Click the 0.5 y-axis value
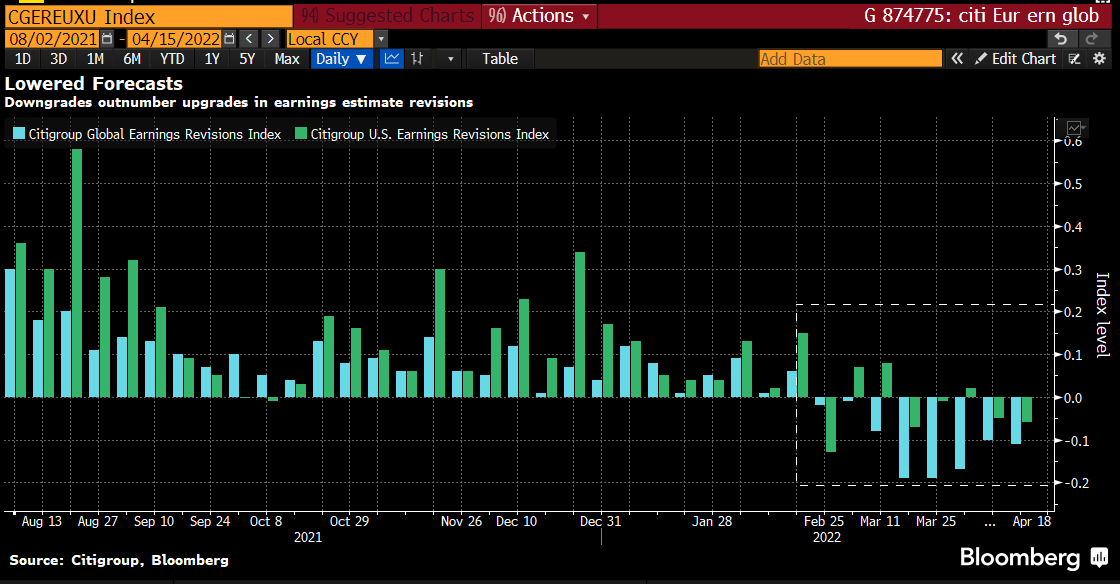This screenshot has height=584, width=1120. coord(1073,184)
